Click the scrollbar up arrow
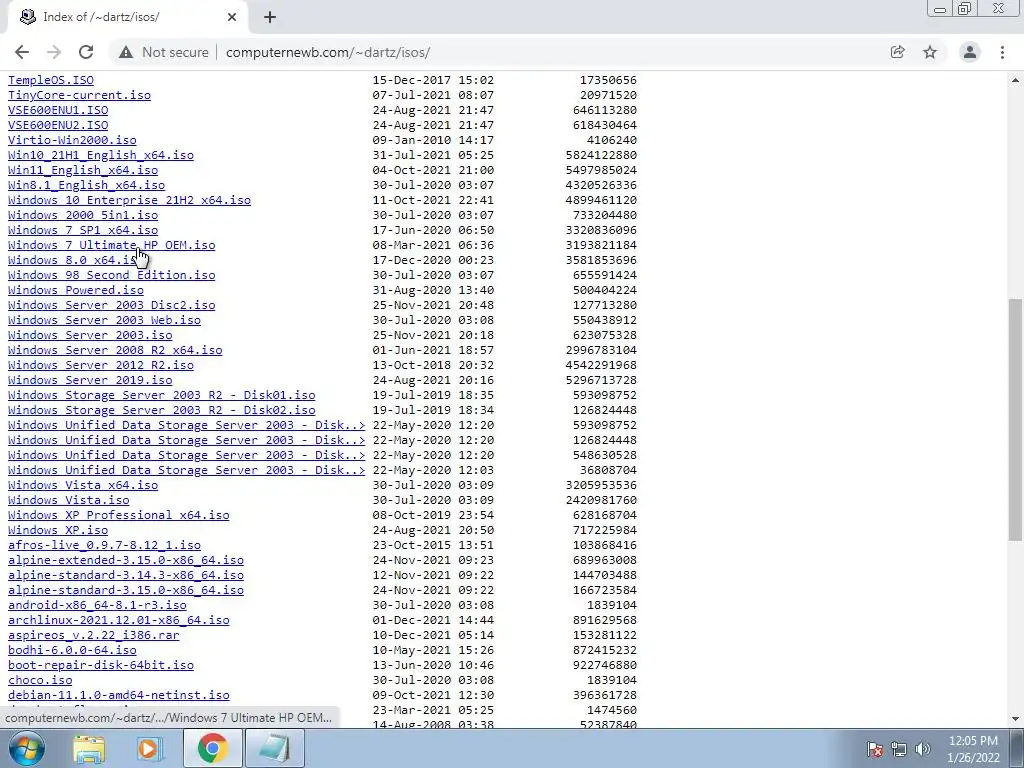 [x=1015, y=80]
